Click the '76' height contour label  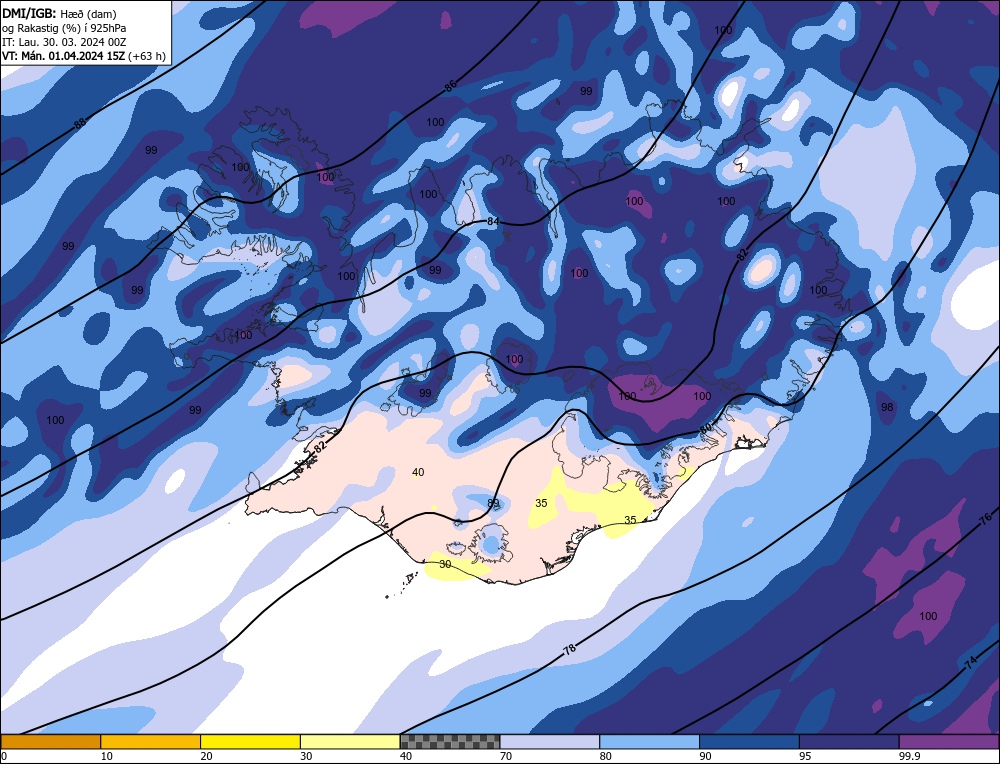coord(985,518)
